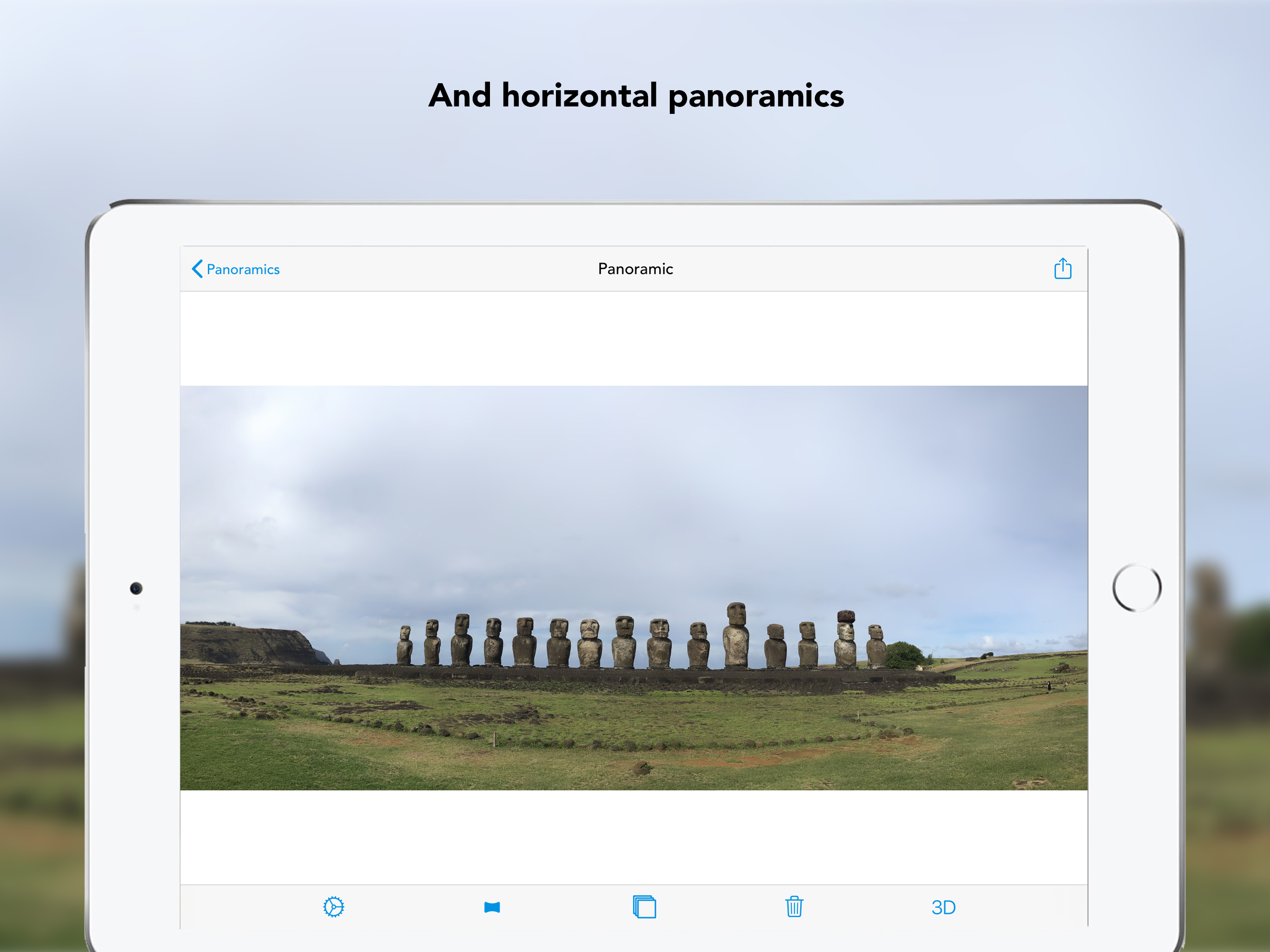Click the back chevron arrow
The width and height of the screenshot is (1270, 952).
pos(198,269)
